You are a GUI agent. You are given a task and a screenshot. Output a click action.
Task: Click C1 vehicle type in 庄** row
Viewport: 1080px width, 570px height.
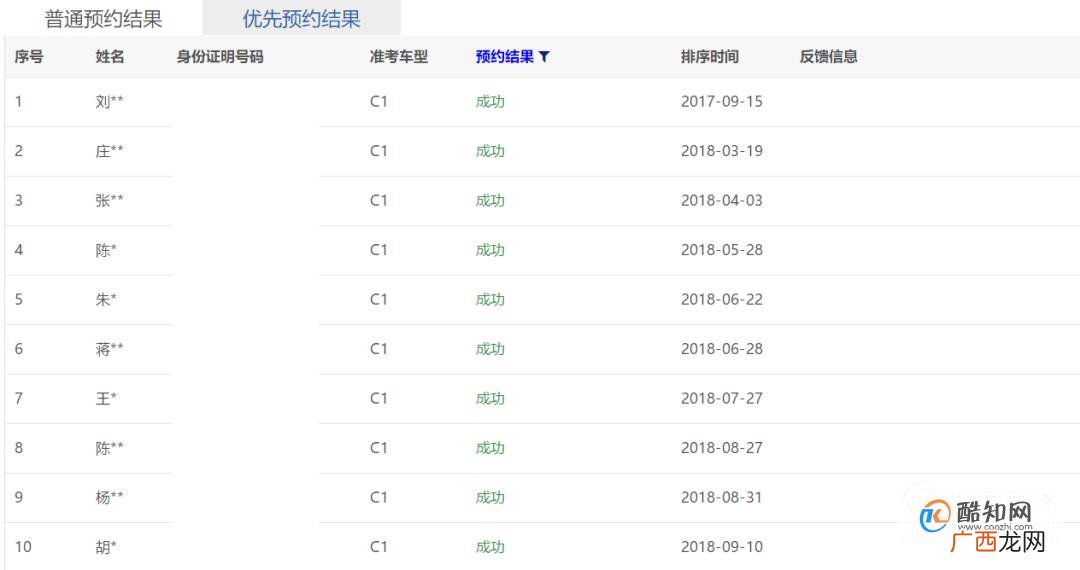click(x=379, y=151)
